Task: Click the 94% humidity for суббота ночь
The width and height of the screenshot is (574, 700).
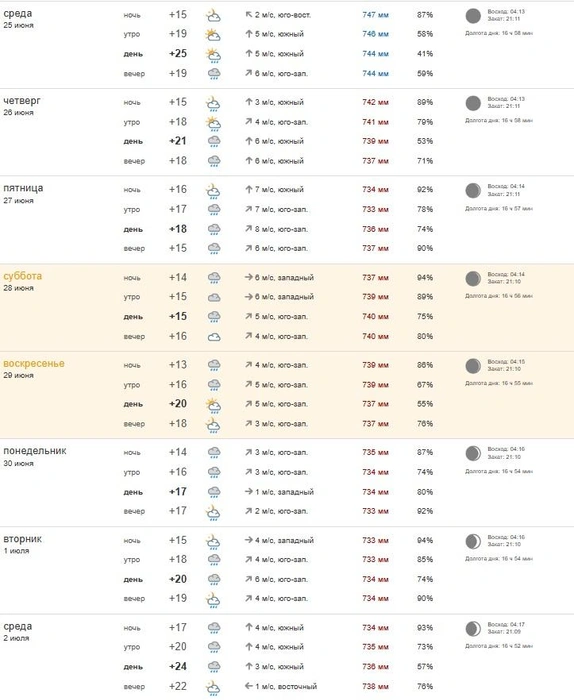Action: [425, 278]
